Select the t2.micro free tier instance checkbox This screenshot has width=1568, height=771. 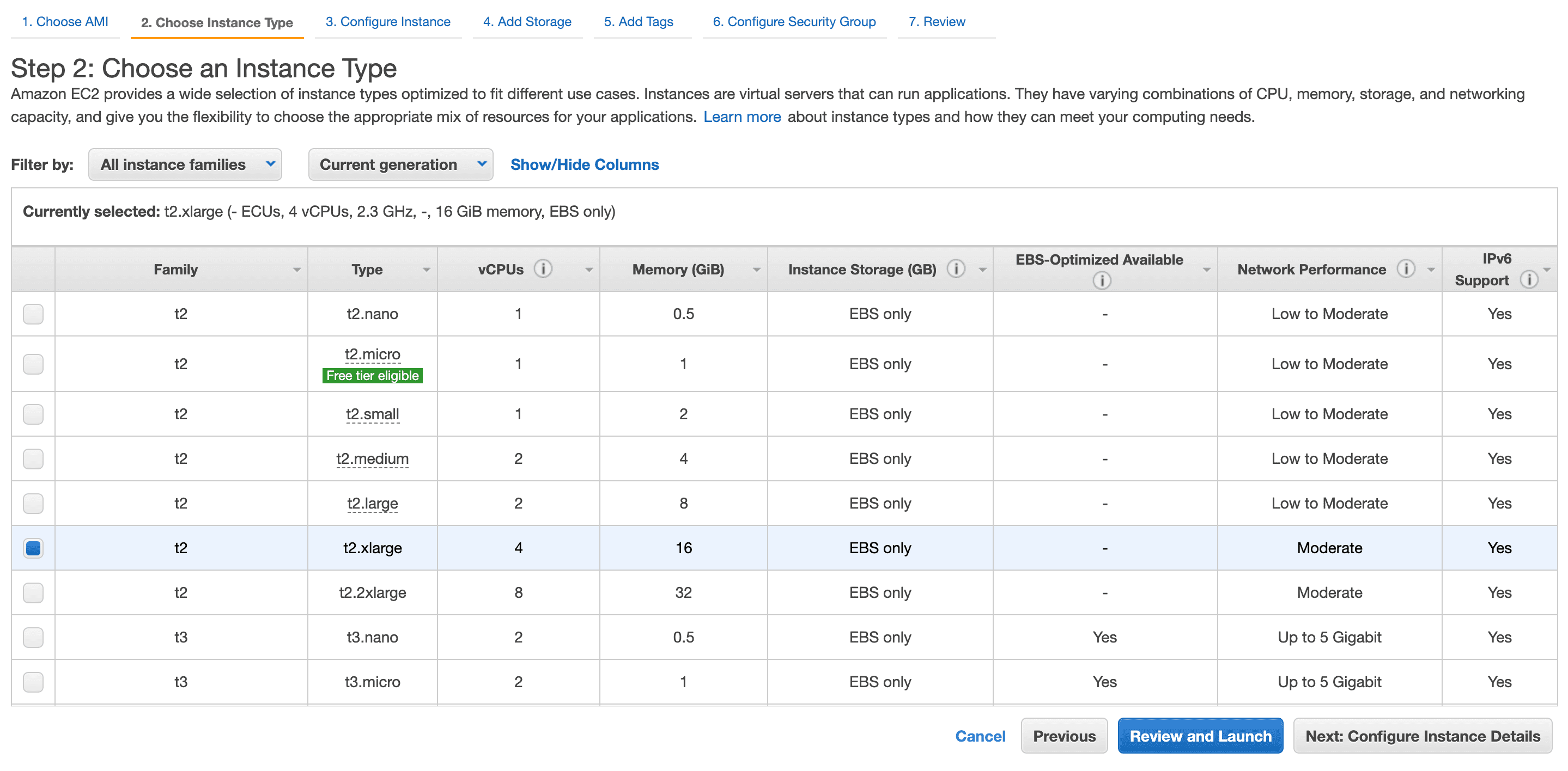click(33, 364)
